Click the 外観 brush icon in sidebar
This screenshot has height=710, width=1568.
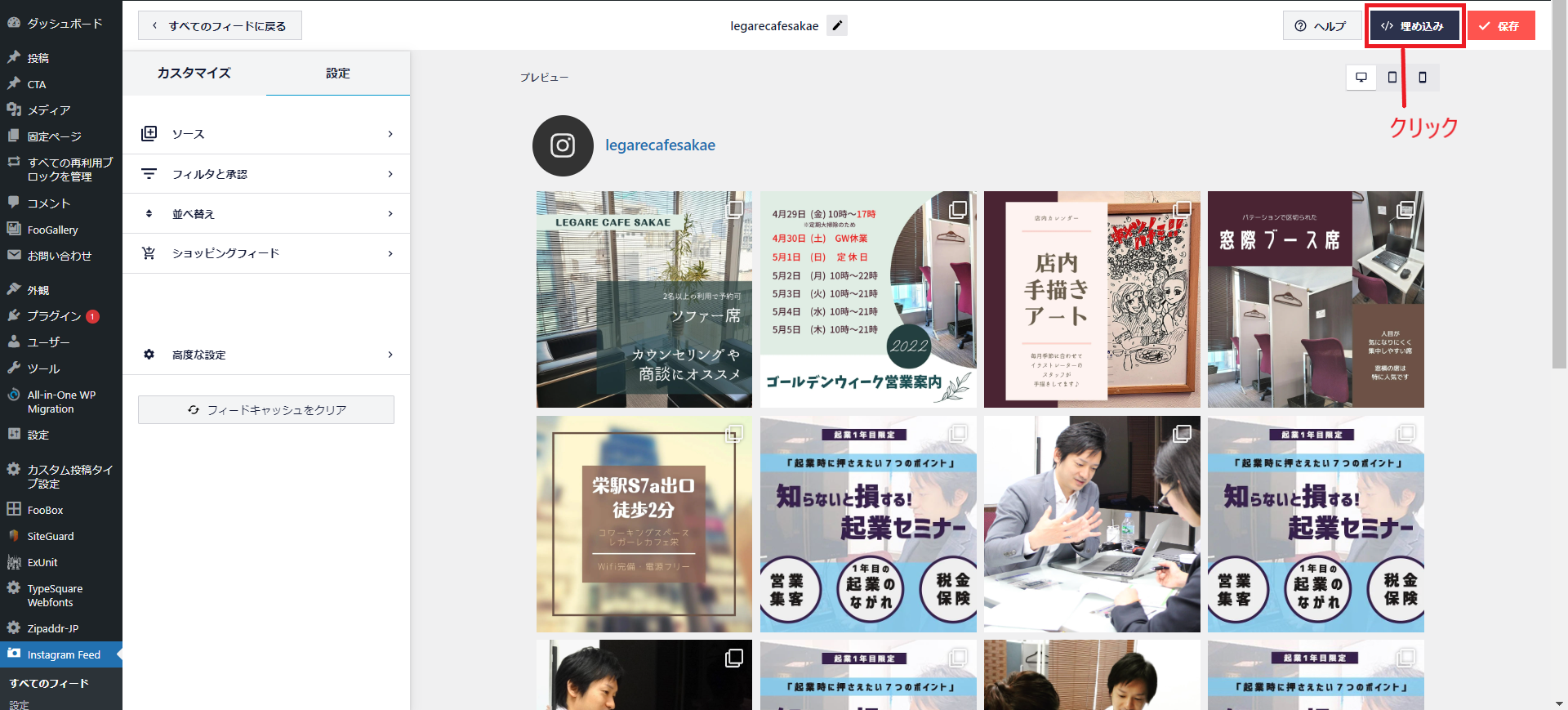pyautogui.click(x=14, y=289)
